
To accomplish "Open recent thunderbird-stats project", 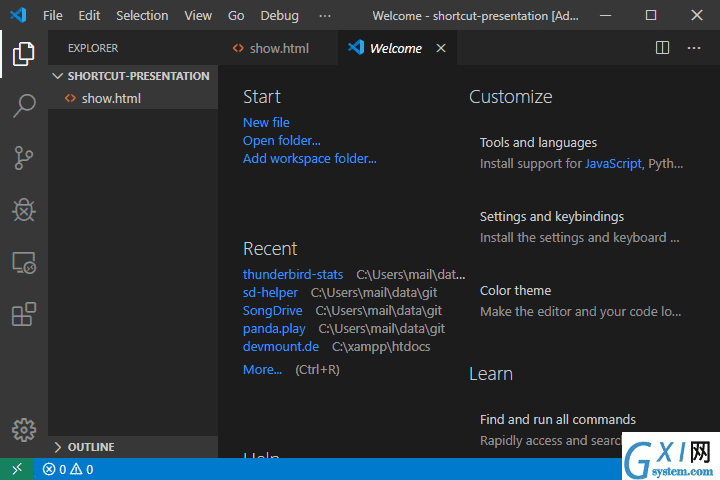I will [293, 275].
